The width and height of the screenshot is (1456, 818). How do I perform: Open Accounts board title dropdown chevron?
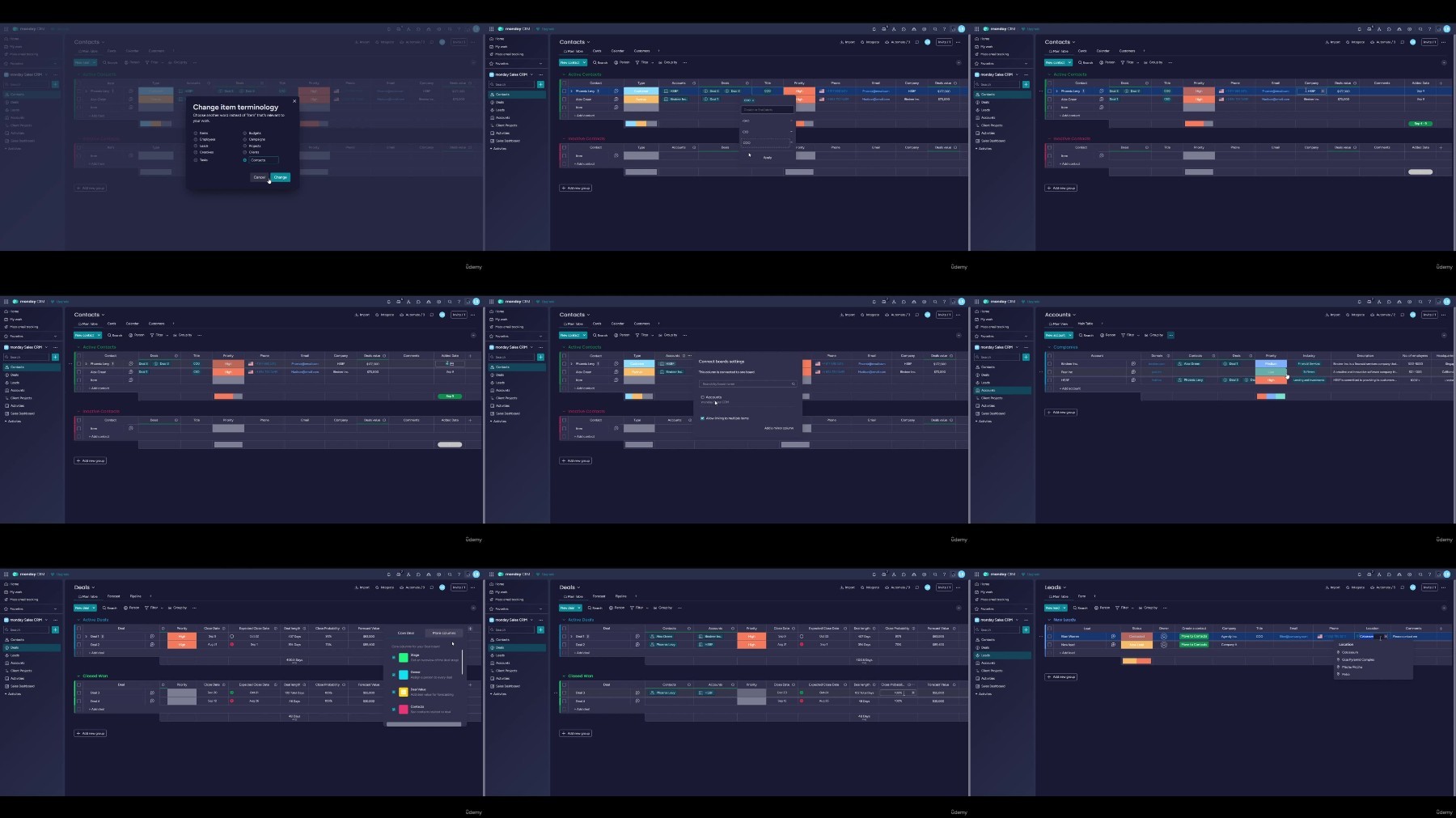[1075, 315]
